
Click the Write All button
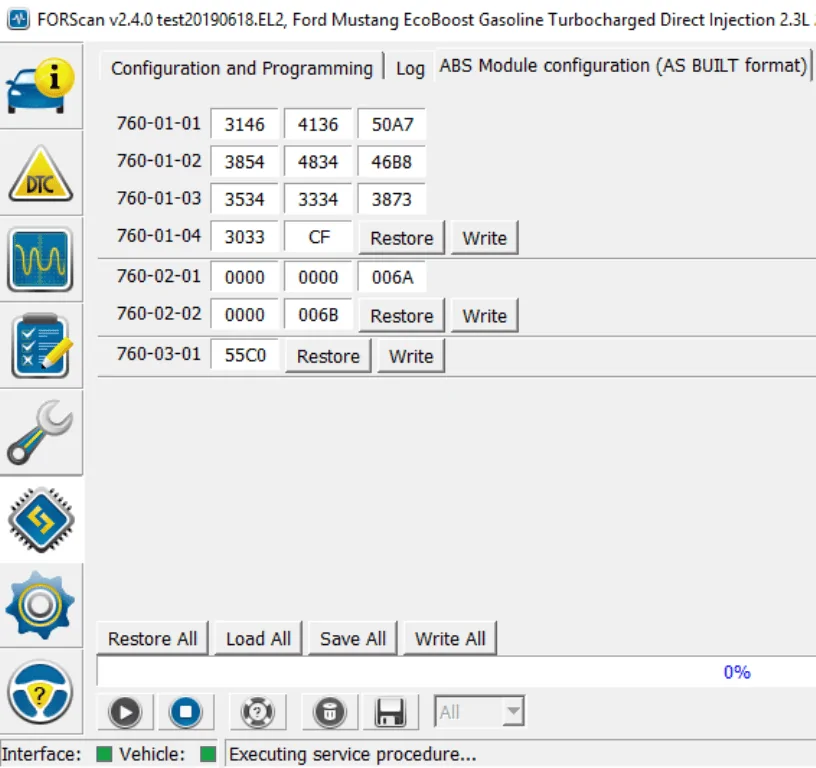point(450,638)
